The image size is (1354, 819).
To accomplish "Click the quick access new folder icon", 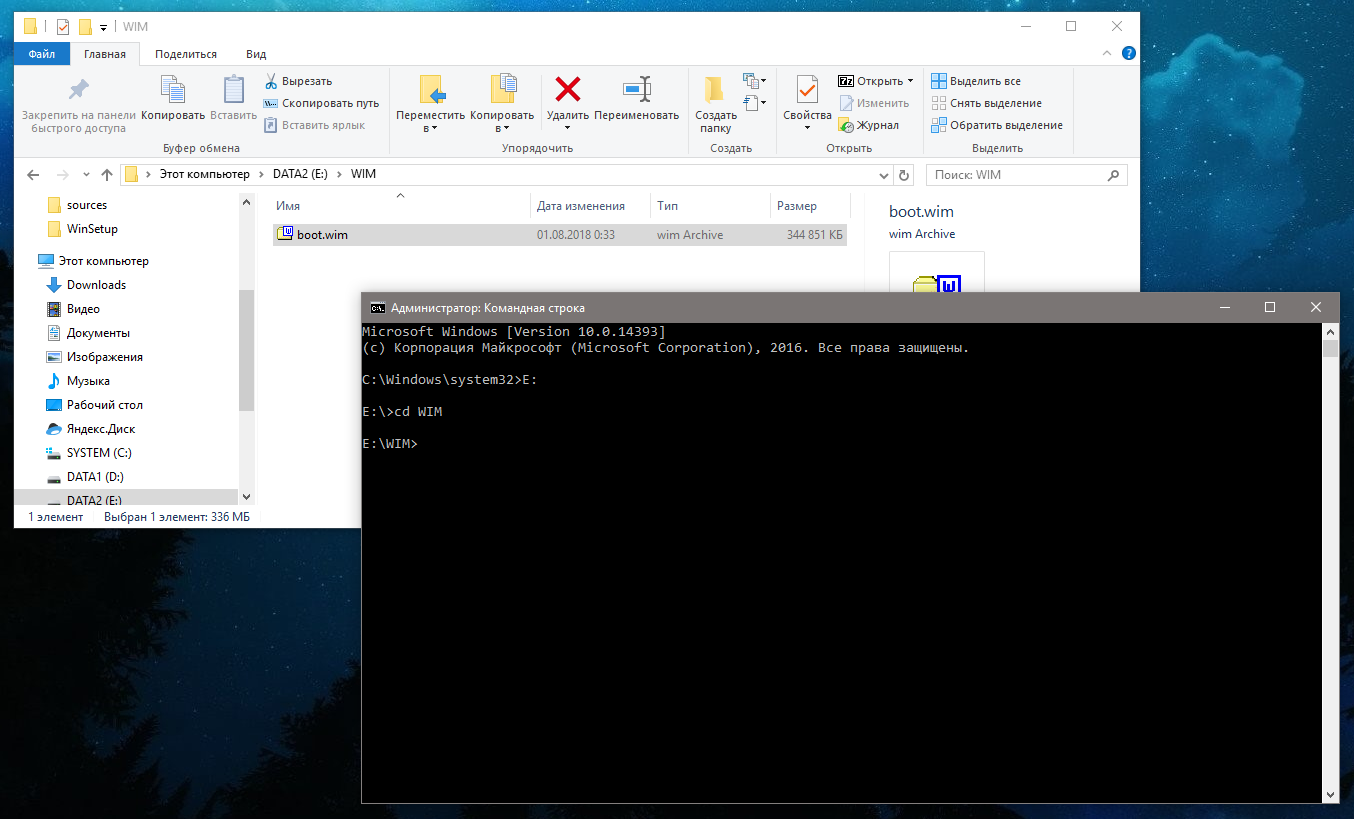I will tap(84, 27).
